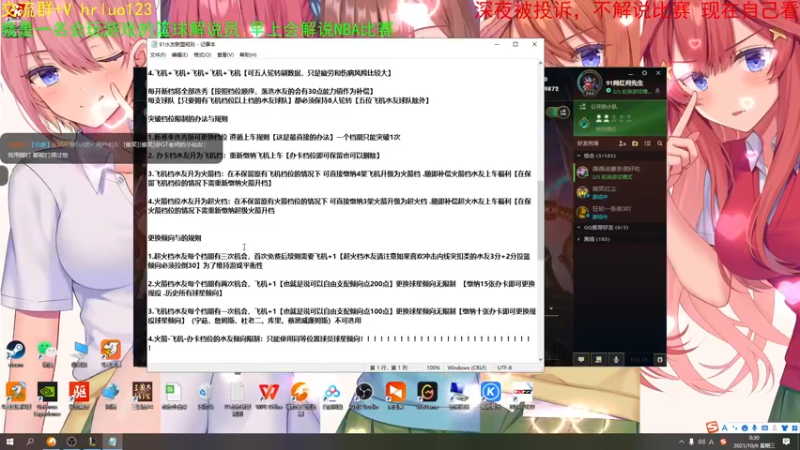800x450 pixels.
Task: Open the 文件(F) menu in Notepad
Action: 158,55
